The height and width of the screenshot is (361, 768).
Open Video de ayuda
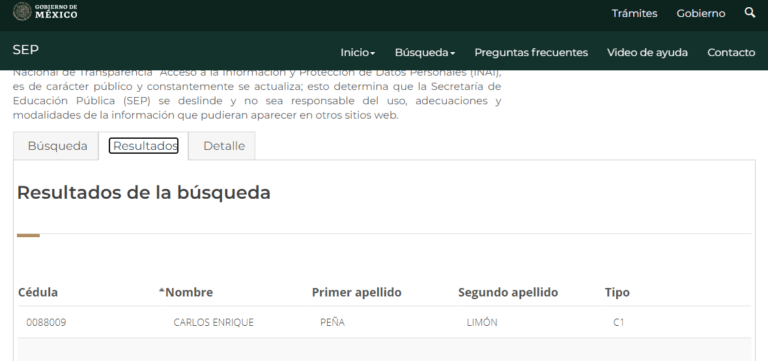point(647,52)
